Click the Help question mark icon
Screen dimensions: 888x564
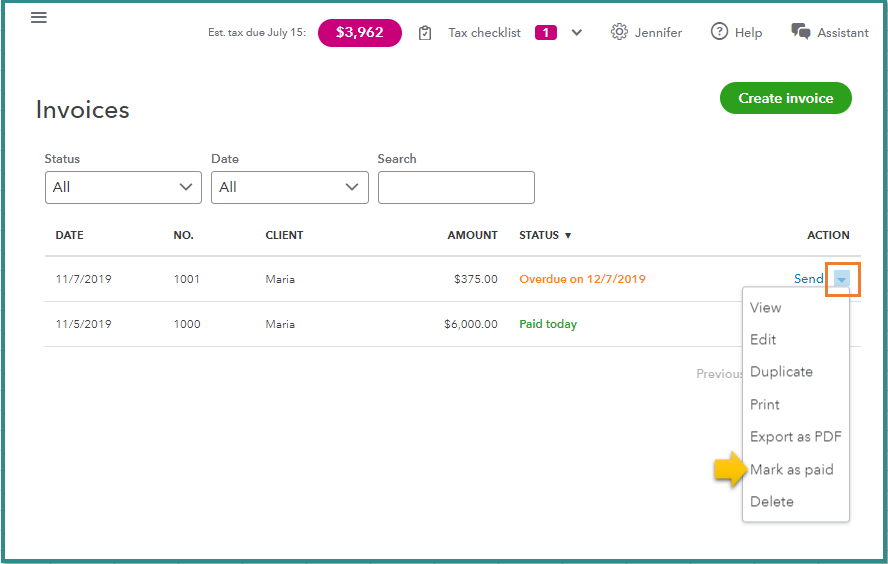pos(719,32)
